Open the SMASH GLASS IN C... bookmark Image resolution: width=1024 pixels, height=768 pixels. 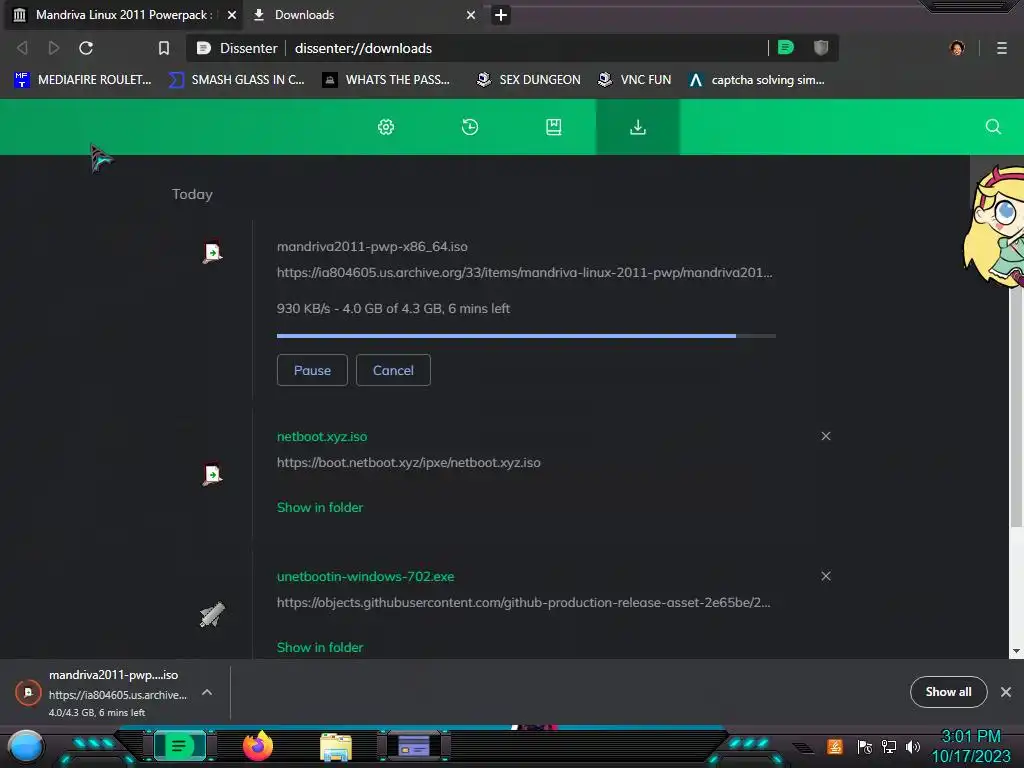pyautogui.click(x=236, y=80)
